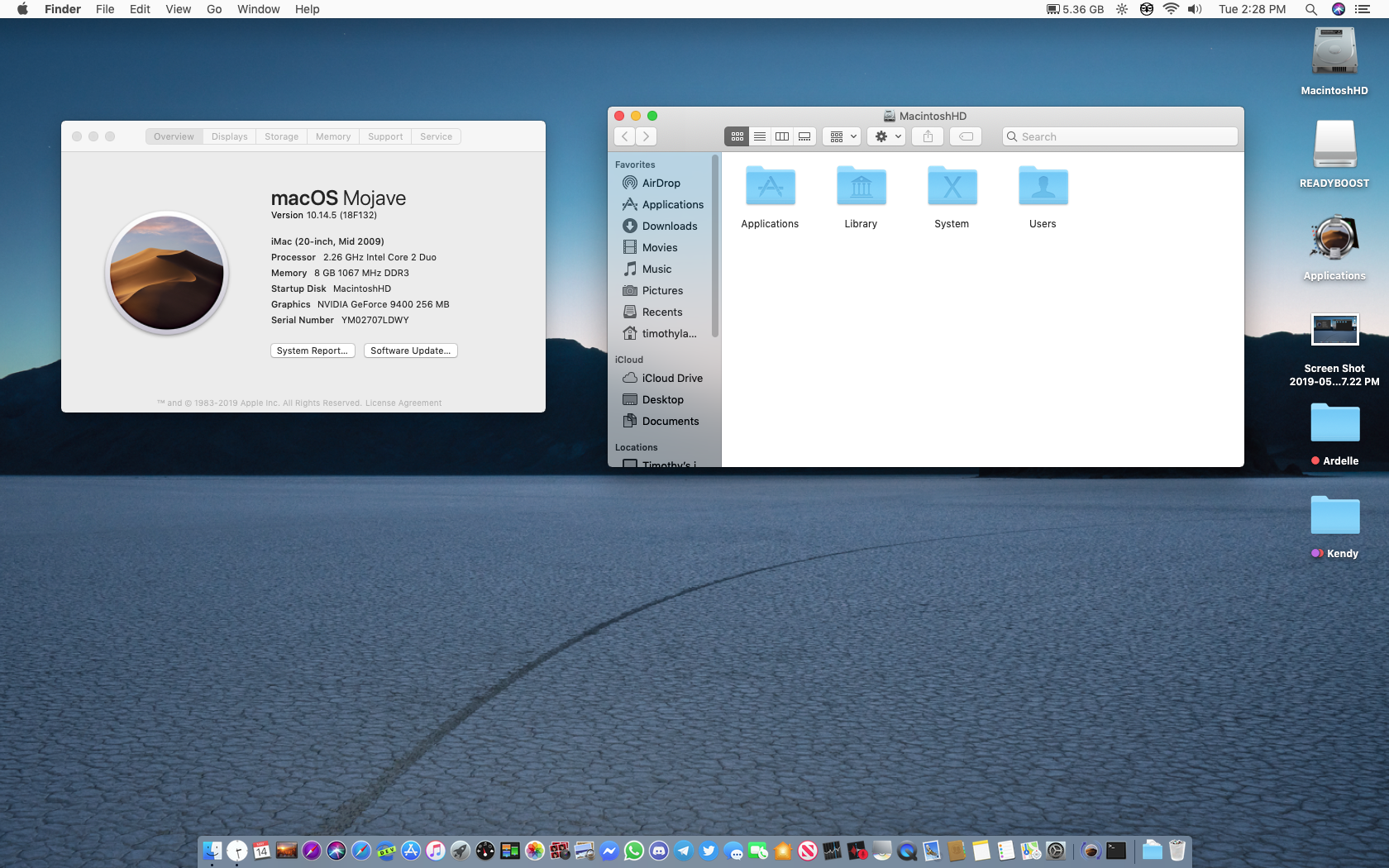Image resolution: width=1389 pixels, height=868 pixels.
Task: Switch Finder to list view
Action: tap(760, 136)
